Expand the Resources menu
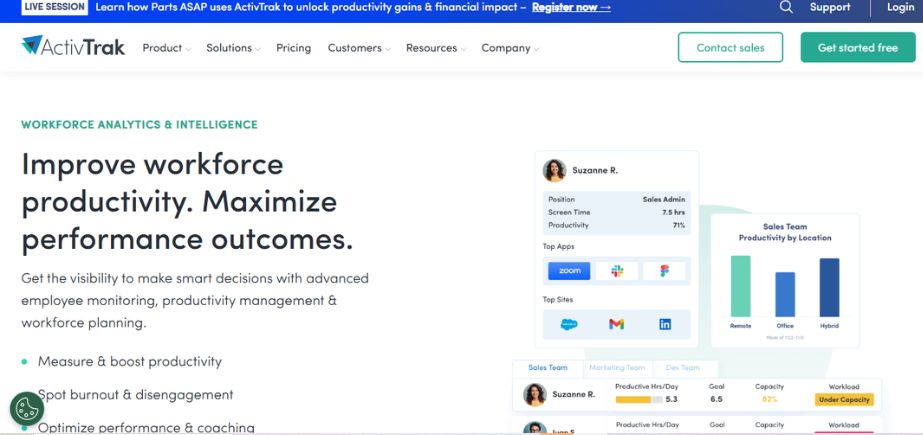The image size is (923, 435). (436, 48)
